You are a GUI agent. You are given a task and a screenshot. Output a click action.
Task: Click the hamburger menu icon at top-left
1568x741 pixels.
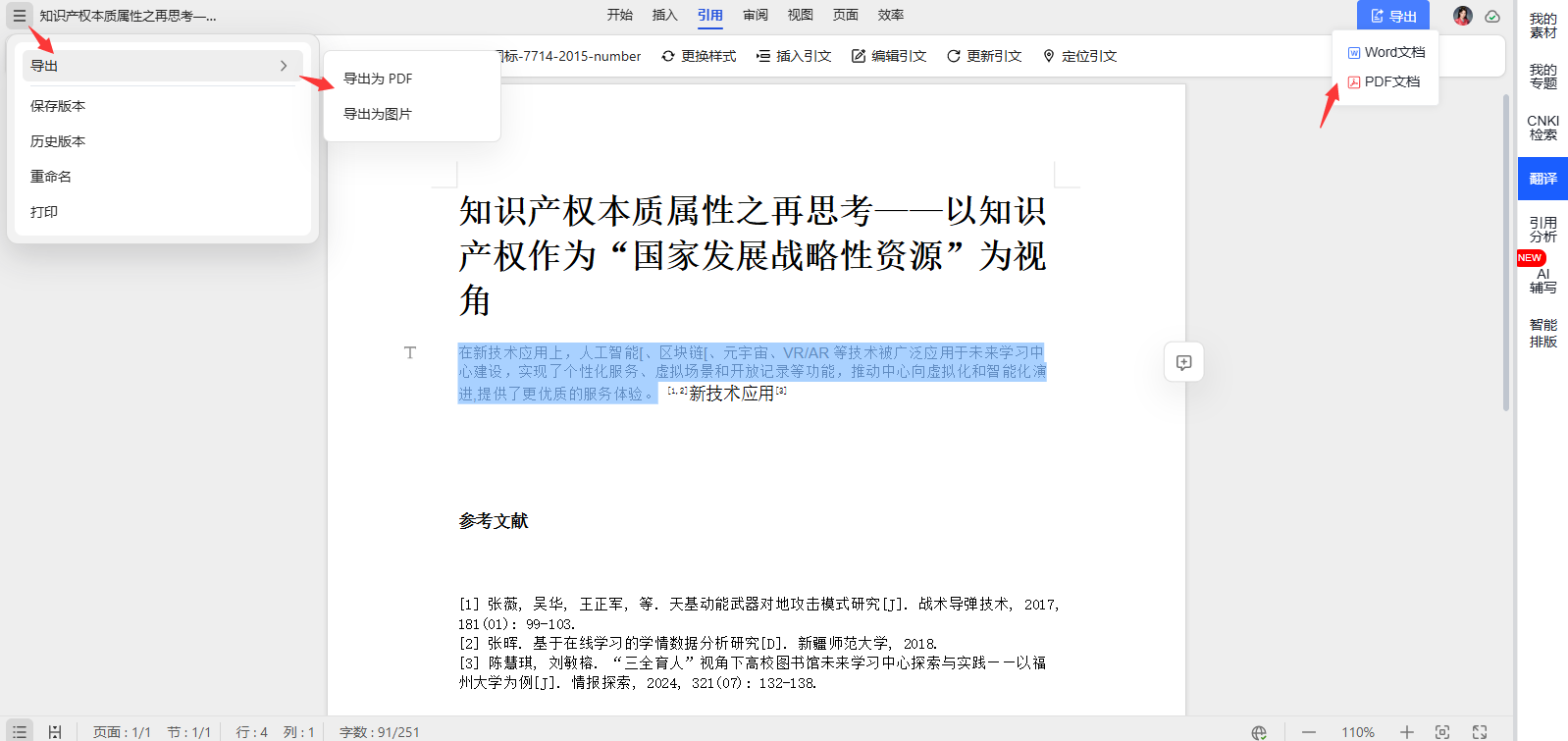coord(19,16)
